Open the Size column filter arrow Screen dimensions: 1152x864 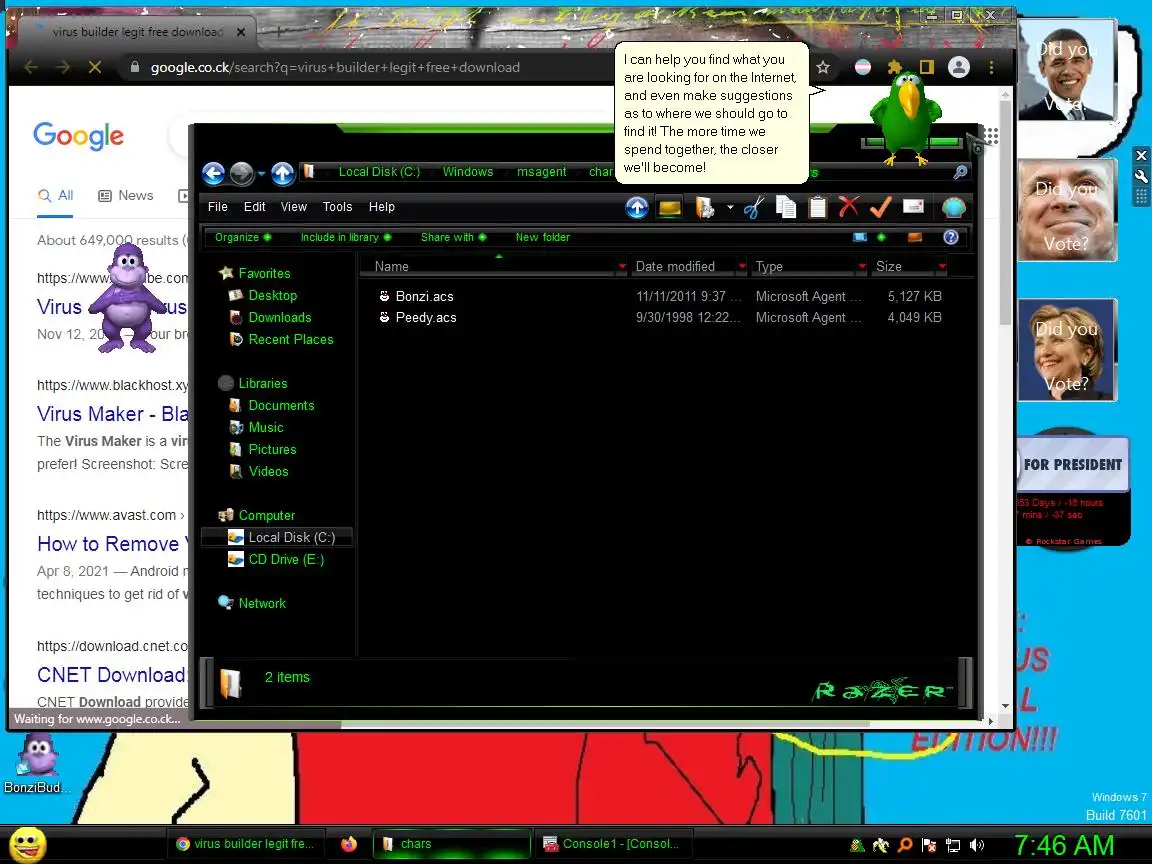coord(942,266)
